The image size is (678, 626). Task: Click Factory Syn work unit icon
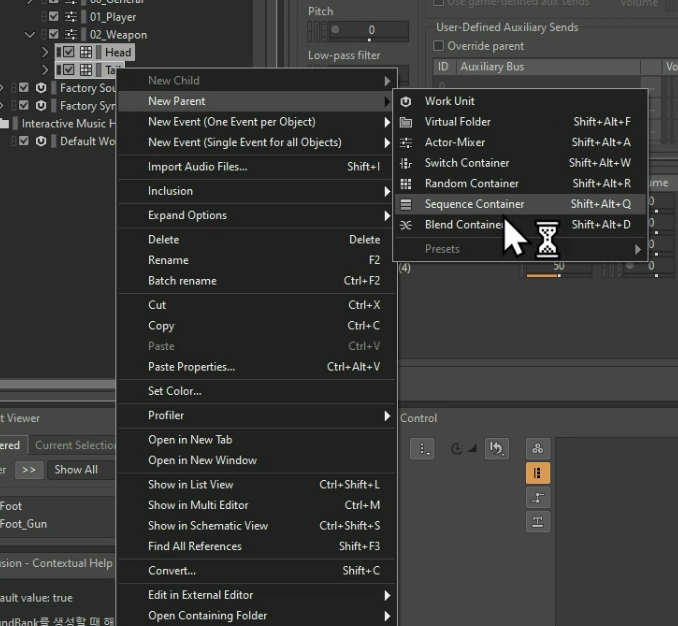(x=41, y=105)
